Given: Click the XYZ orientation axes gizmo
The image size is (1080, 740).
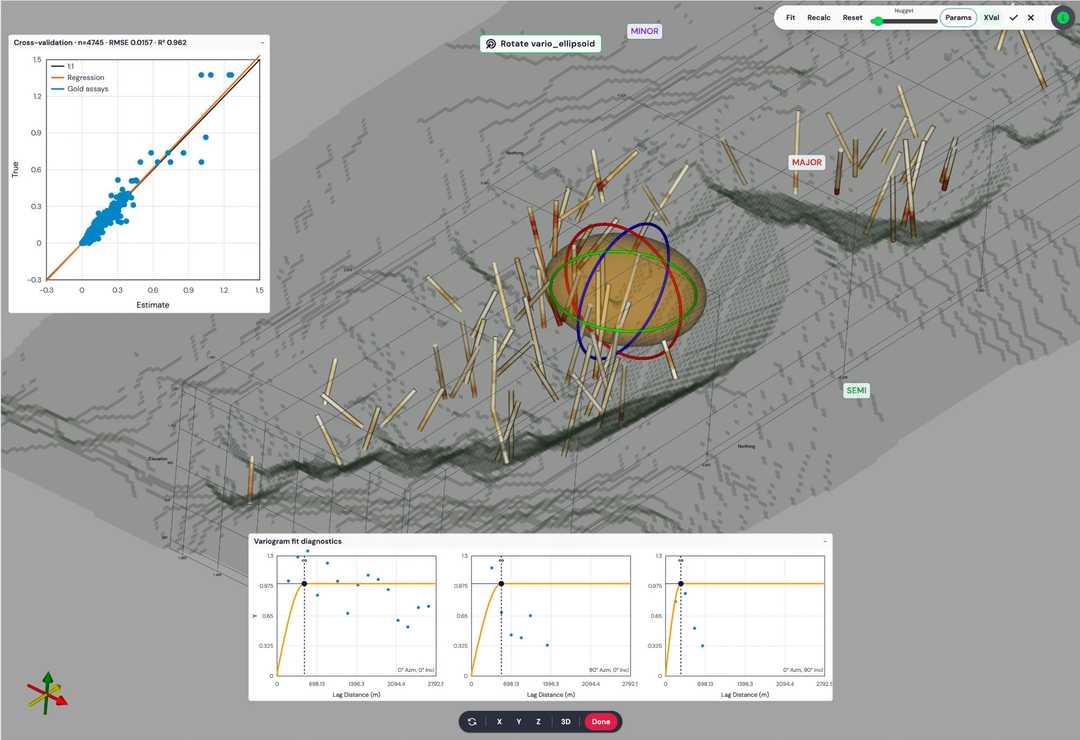Looking at the screenshot, I should [x=47, y=693].
